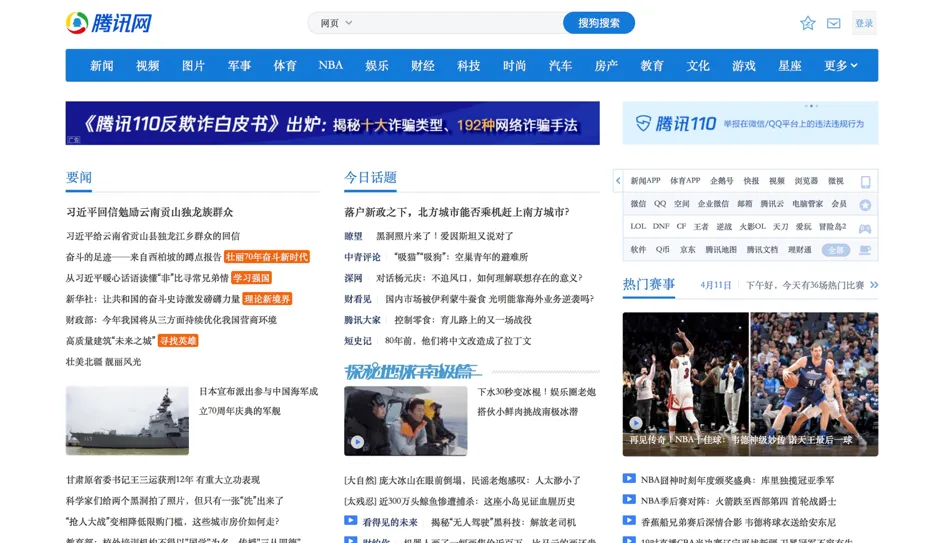Play the NBA top-ten video thumbnail
Viewport: 943px width, 543px height.
click(x=750, y=384)
